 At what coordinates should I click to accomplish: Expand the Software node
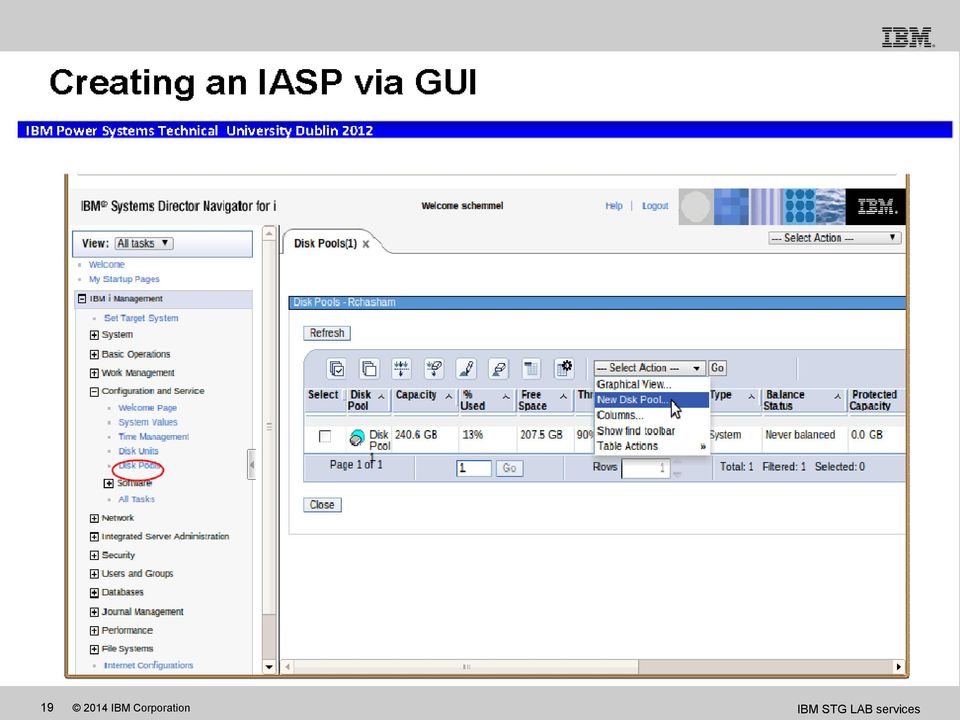click(109, 483)
